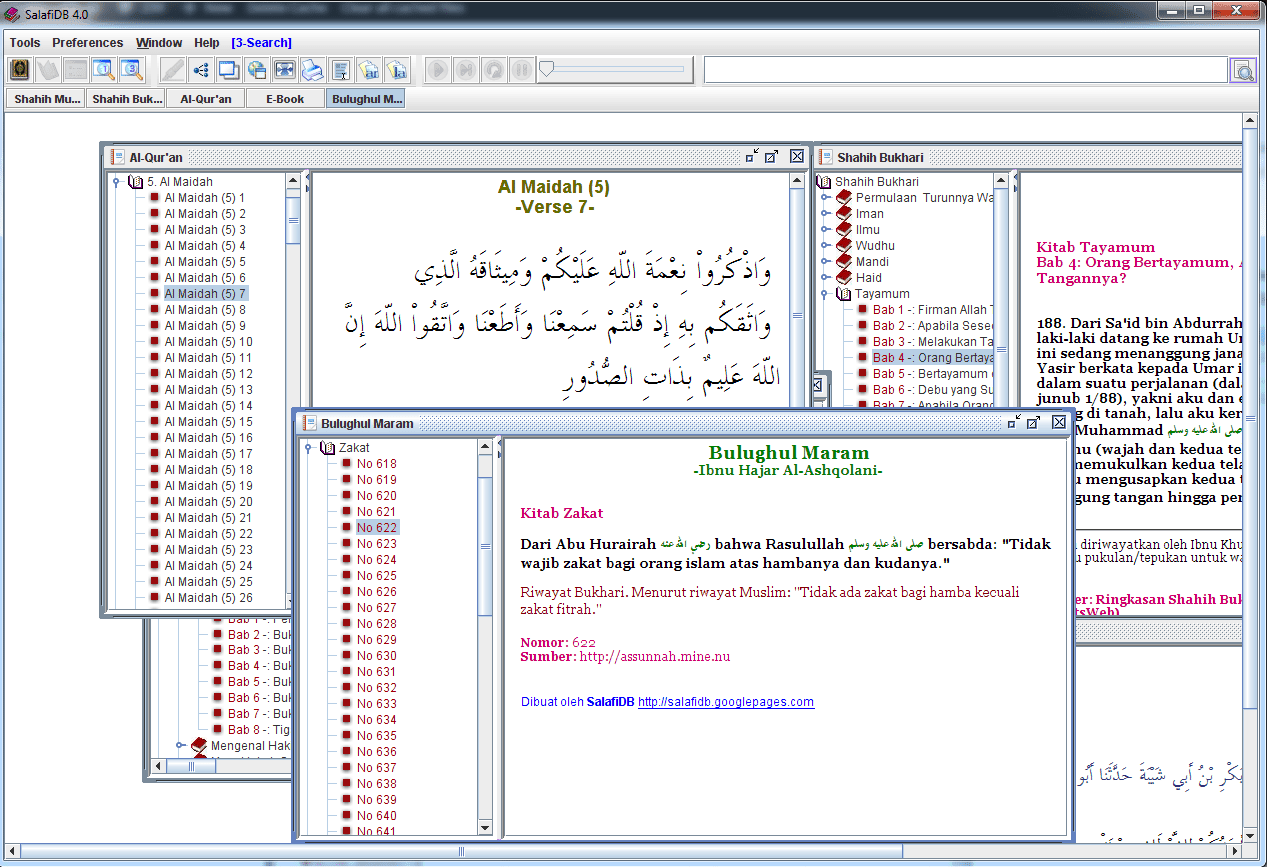Viewport: 1267px width, 867px height.
Task: Expand the Wudhu book in Shahih Bukhari tree
Action: [x=825, y=246]
